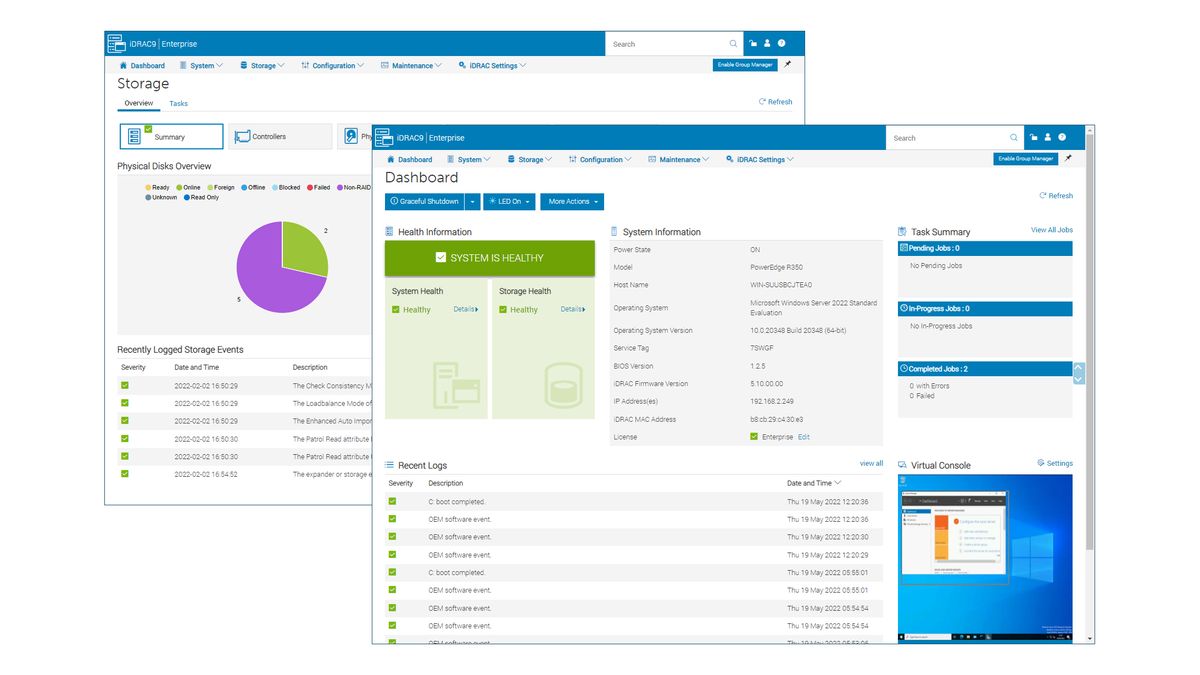Open the help question-mark icon in Dashboard window header
The image size is (1200, 675).
click(x=1062, y=138)
